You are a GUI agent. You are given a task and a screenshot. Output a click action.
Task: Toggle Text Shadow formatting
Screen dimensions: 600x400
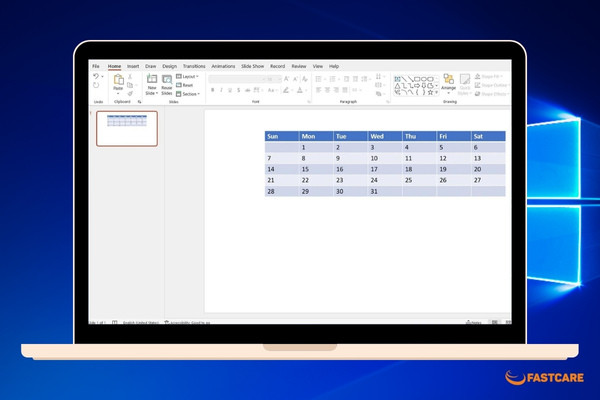(238, 90)
